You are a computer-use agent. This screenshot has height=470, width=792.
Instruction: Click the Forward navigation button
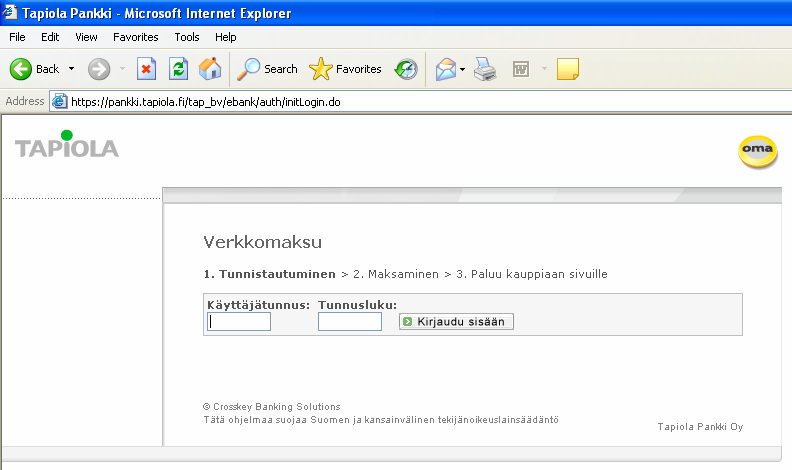point(99,69)
